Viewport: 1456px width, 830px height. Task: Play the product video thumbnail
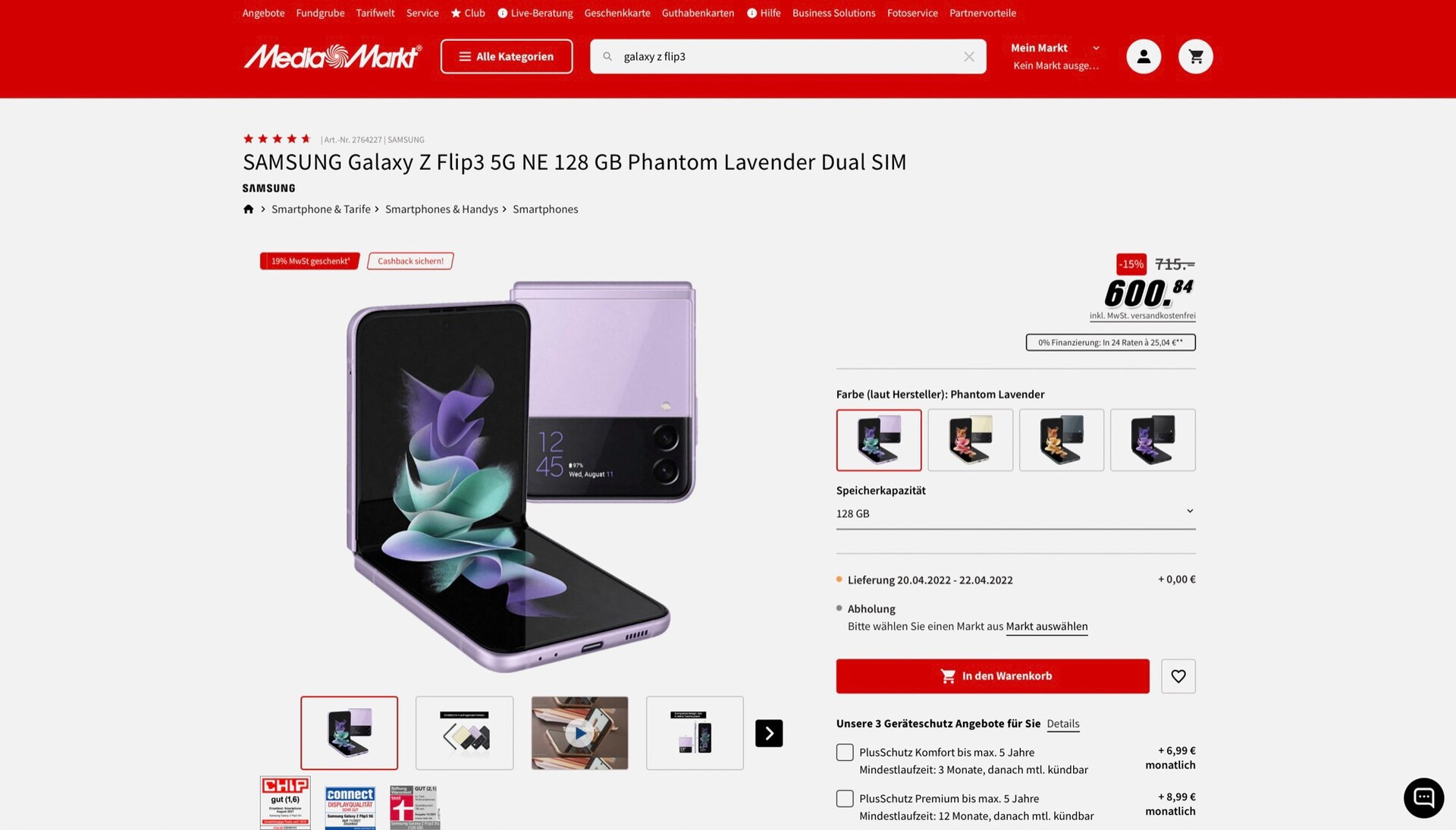pyautogui.click(x=580, y=733)
